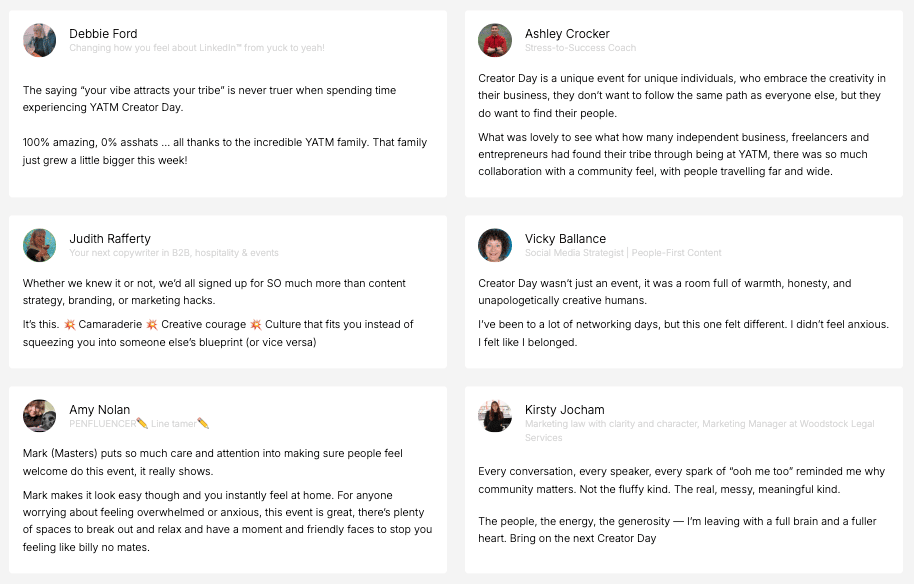Click Kirsty's Marketing law subtitle text
914x584 pixels.
click(x=699, y=431)
